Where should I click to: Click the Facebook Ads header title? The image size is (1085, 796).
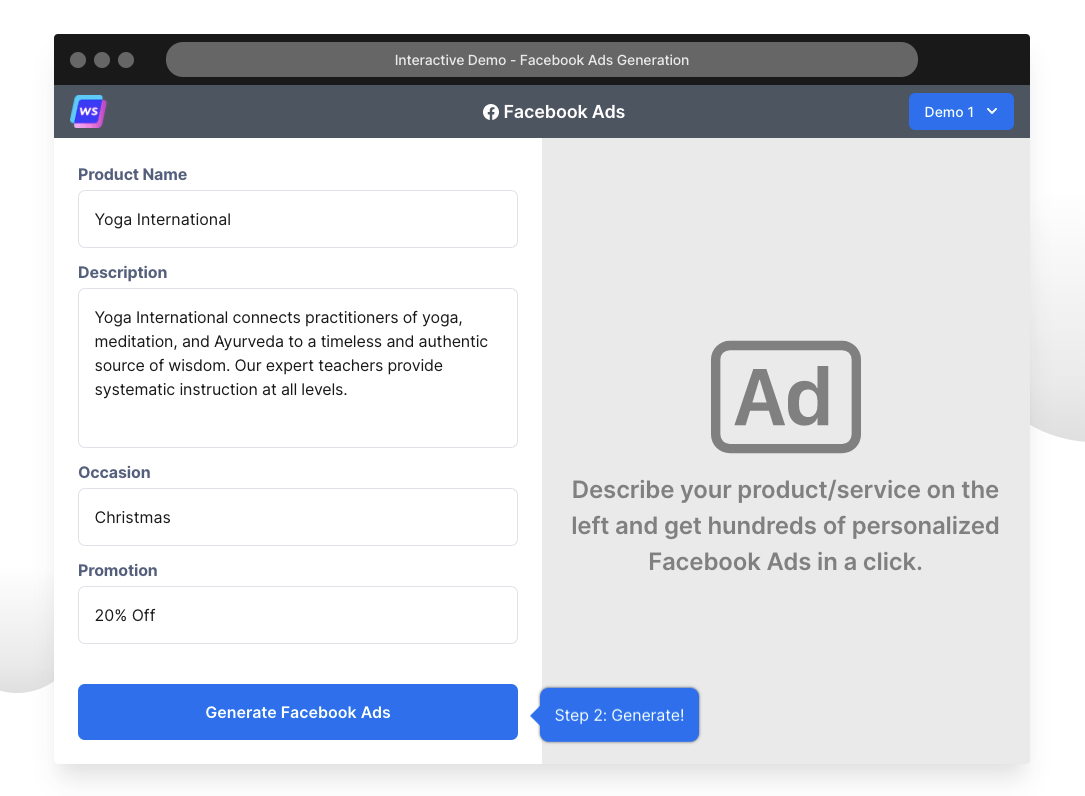click(553, 112)
